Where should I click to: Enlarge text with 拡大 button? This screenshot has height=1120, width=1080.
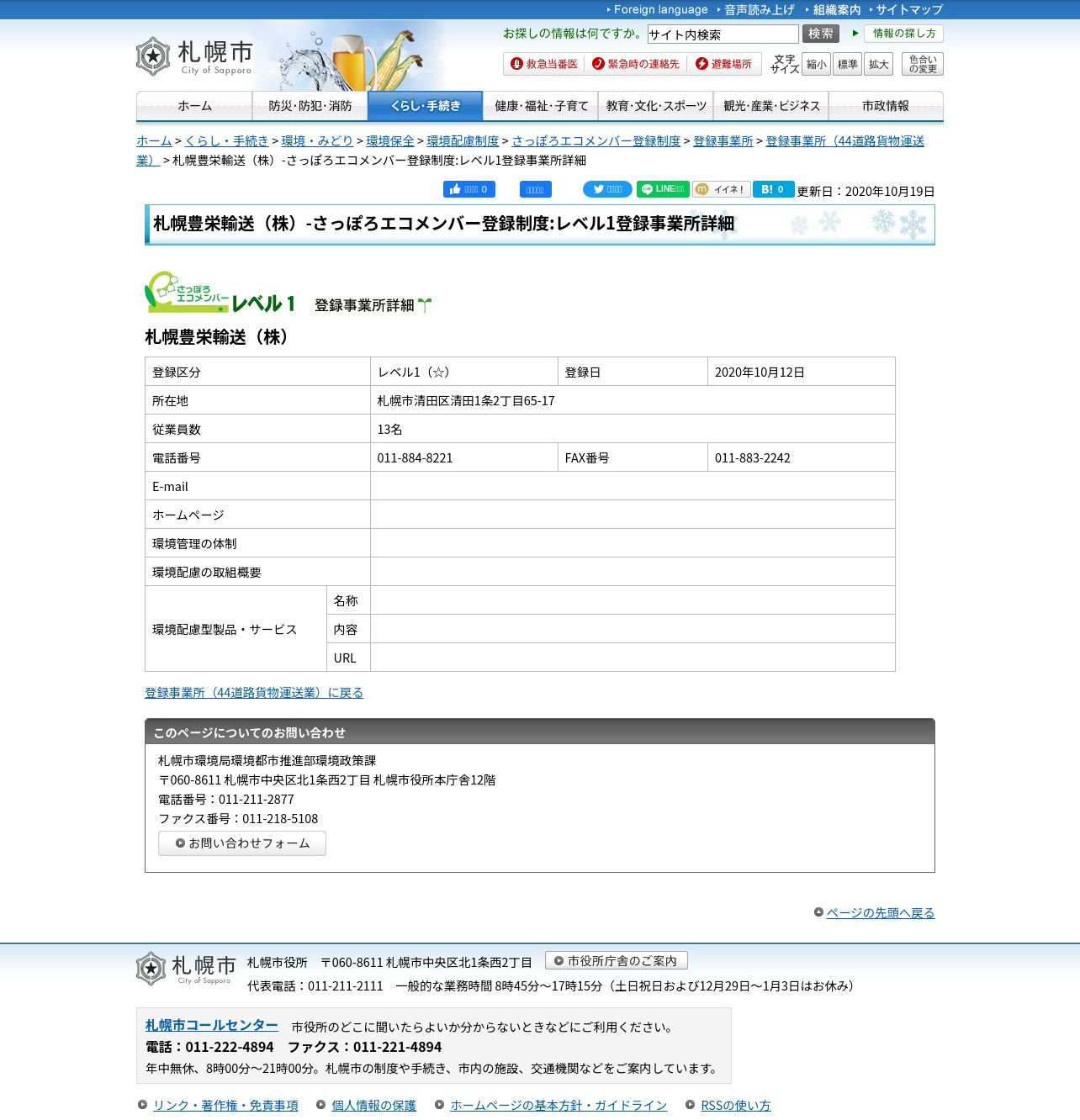[878, 64]
